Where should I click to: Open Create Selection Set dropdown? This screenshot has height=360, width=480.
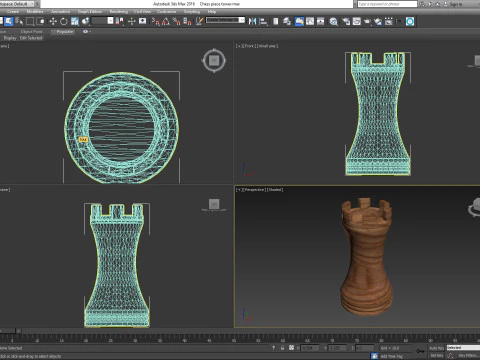click(225, 20)
